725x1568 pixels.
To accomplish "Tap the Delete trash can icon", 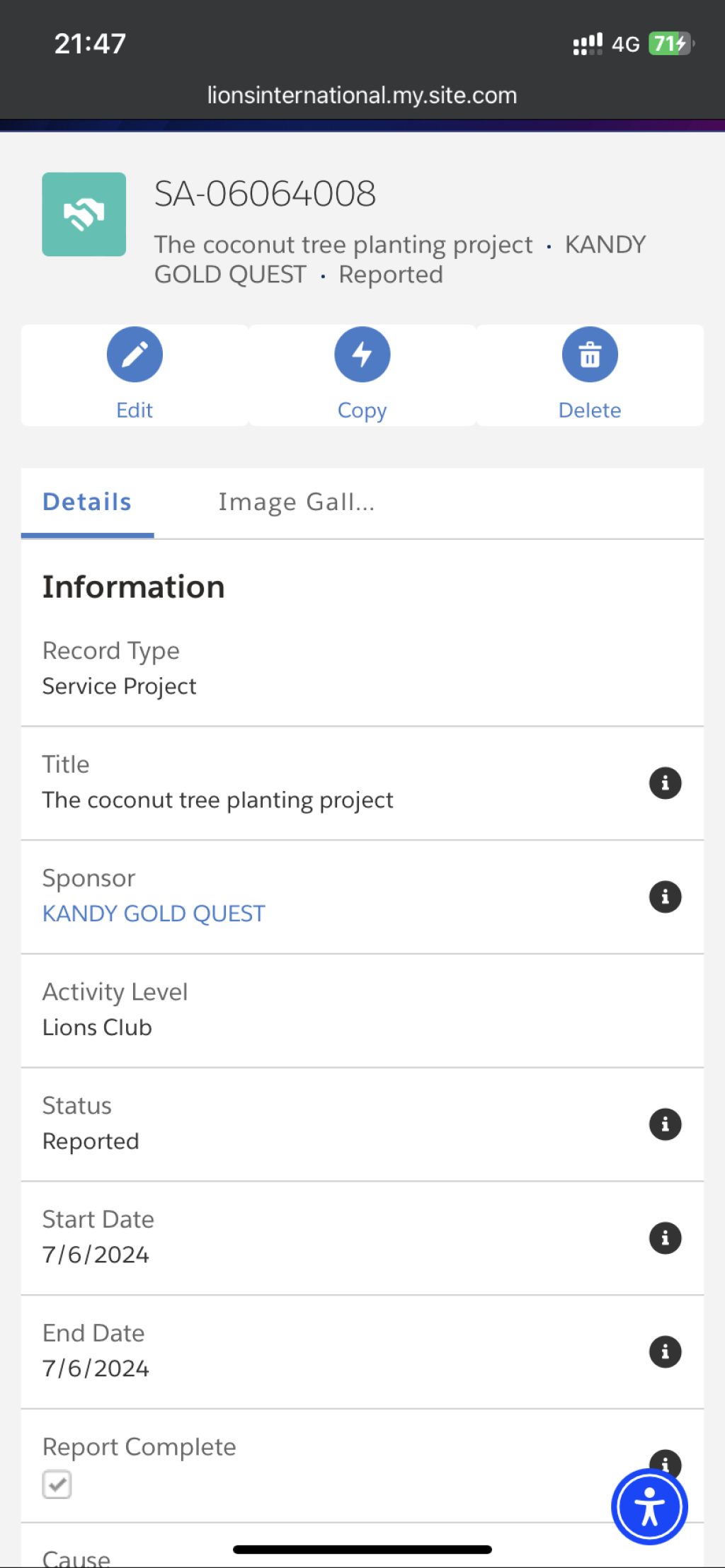I will (590, 354).
